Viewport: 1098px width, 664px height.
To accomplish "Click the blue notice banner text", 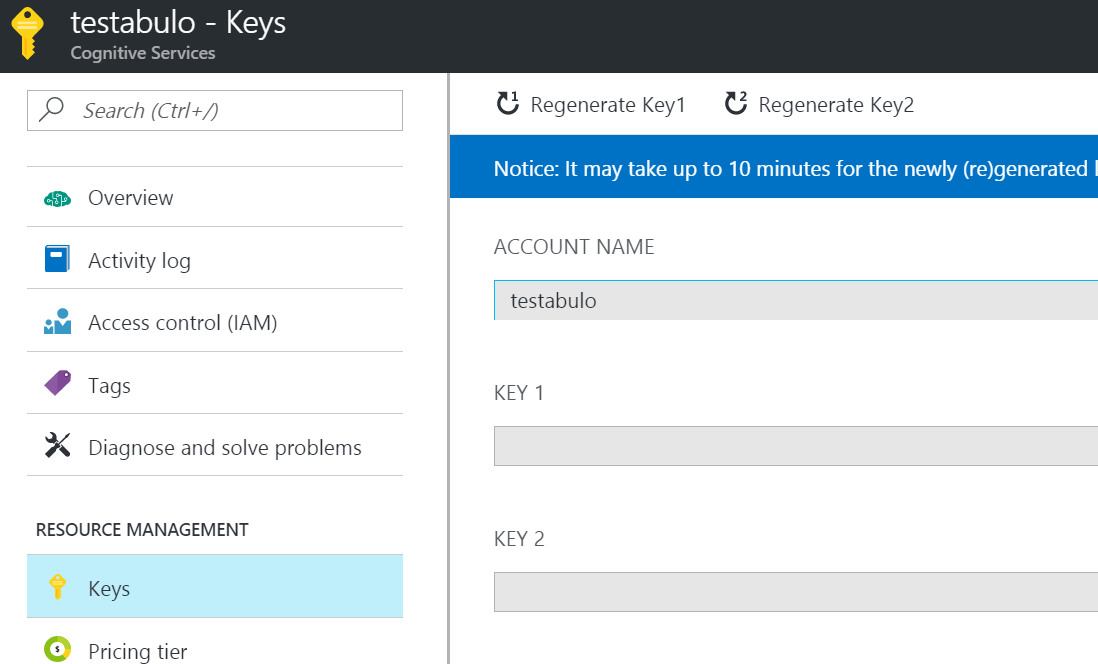I will tap(795, 169).
